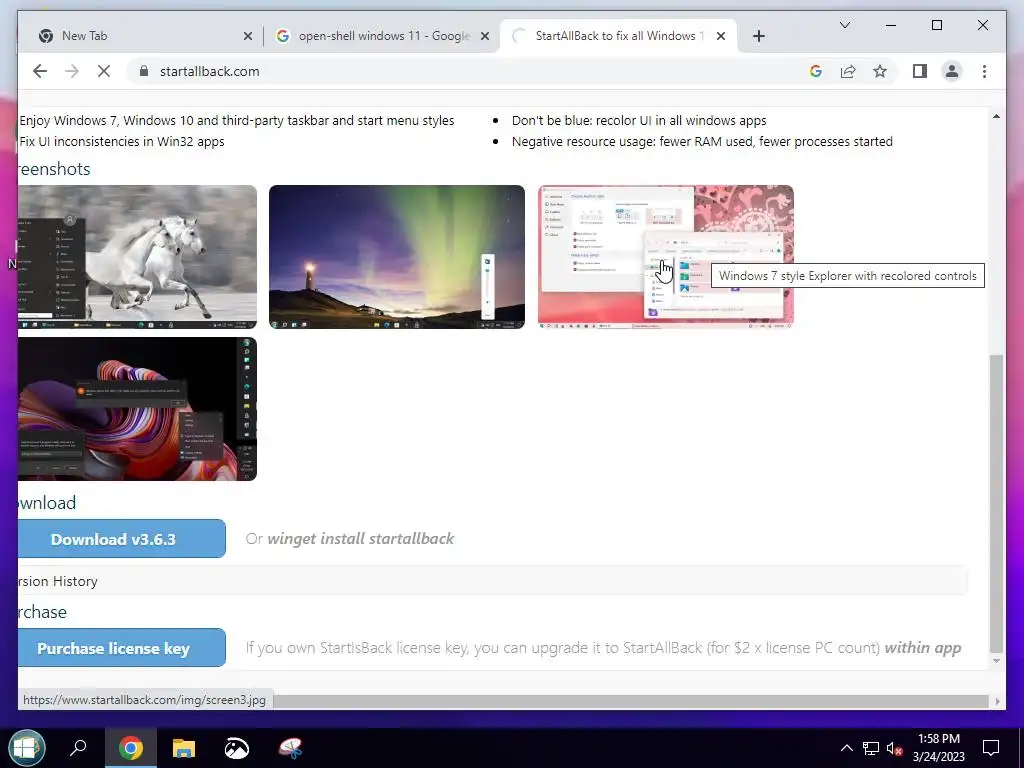1024x768 pixels.
Task: Open File Explorer from taskbar
Action: [x=184, y=748]
